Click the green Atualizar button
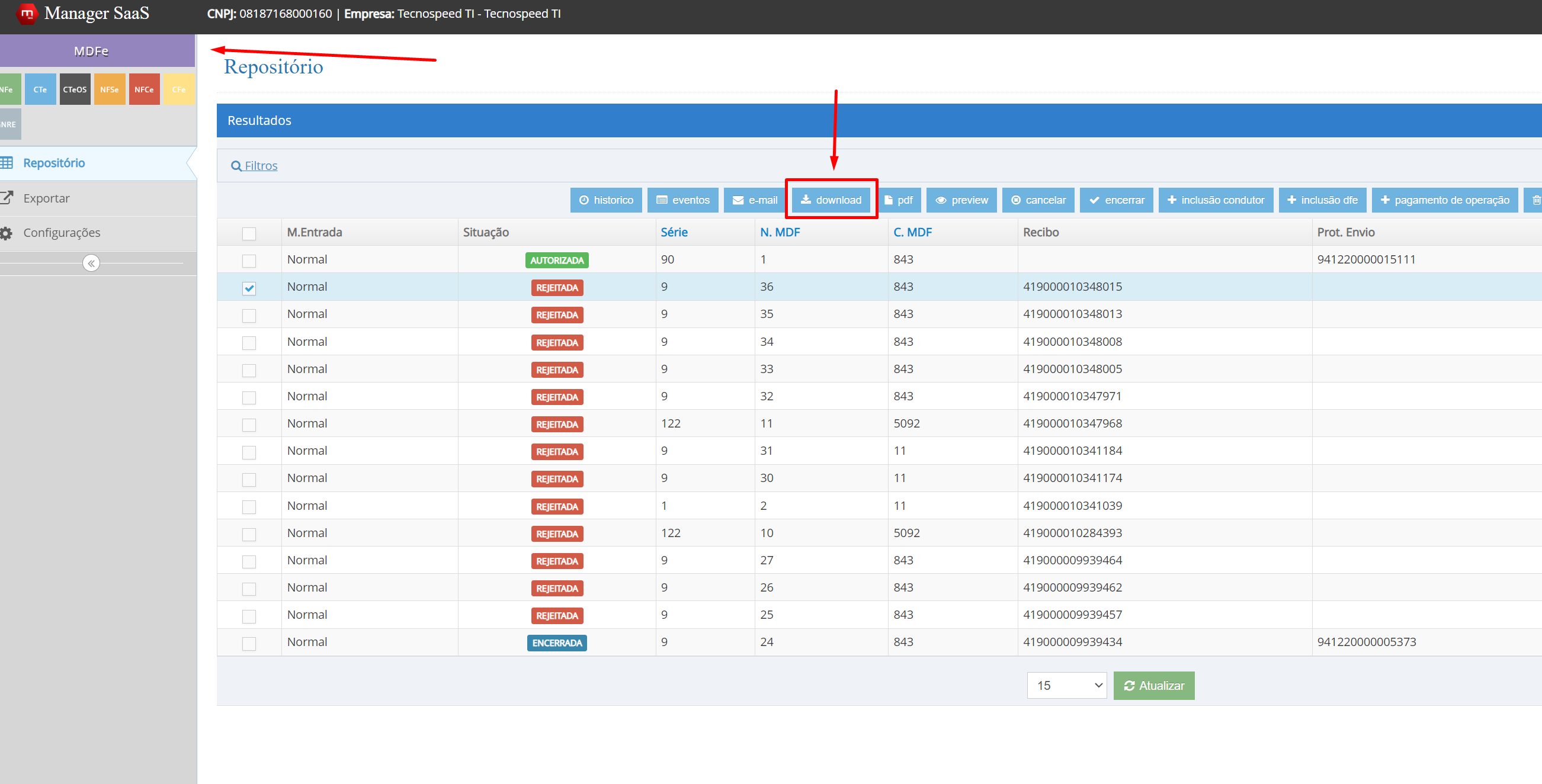Viewport: 1542px width, 784px height. (x=1154, y=685)
